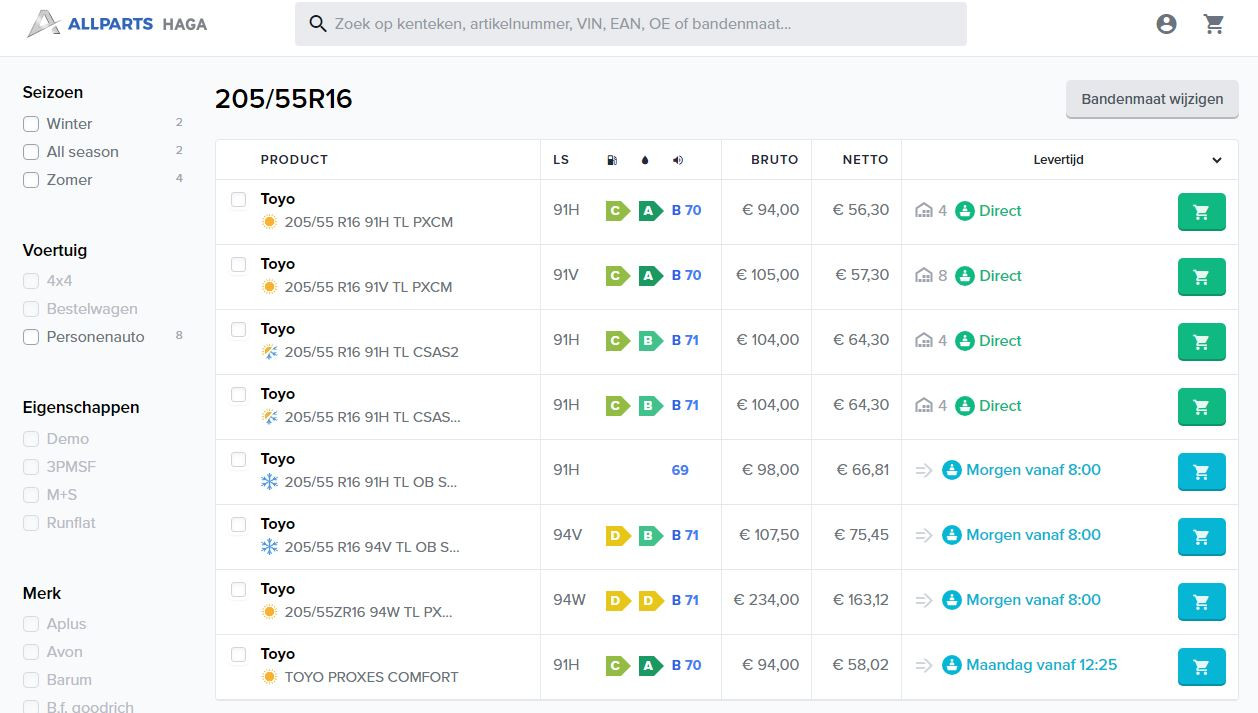Add Toyo €66,81 winter tyre to cart
1258x713 pixels.
click(1201, 472)
